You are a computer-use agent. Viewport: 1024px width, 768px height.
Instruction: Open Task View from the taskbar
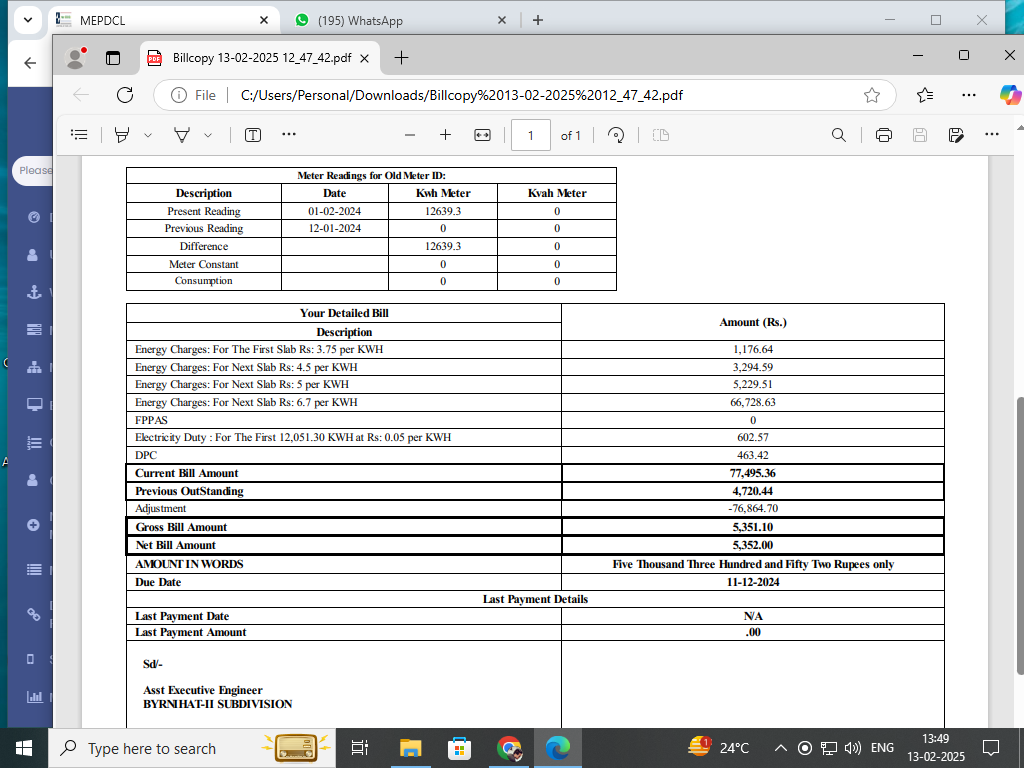click(x=360, y=748)
